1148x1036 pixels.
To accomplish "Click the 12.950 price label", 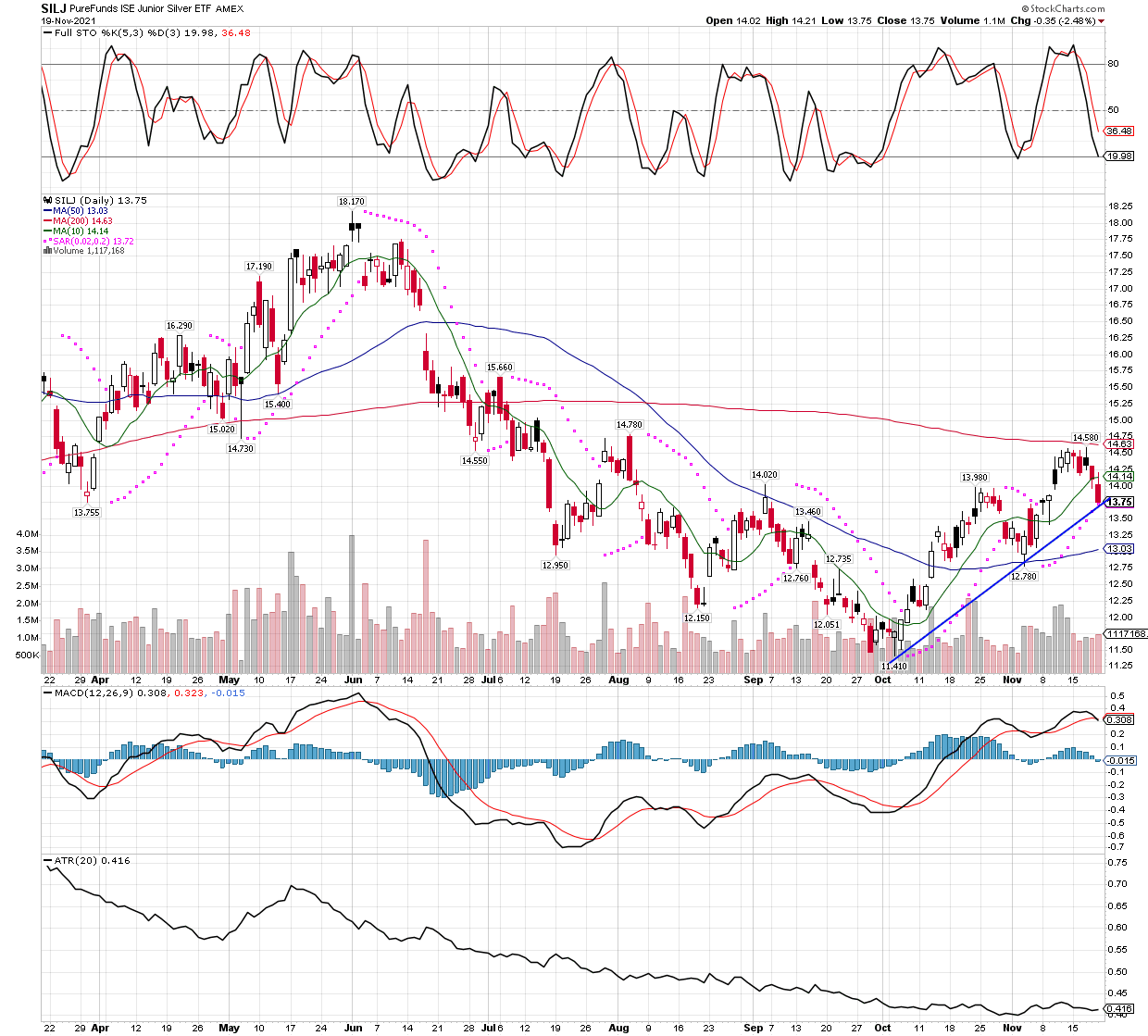I will (555, 565).
